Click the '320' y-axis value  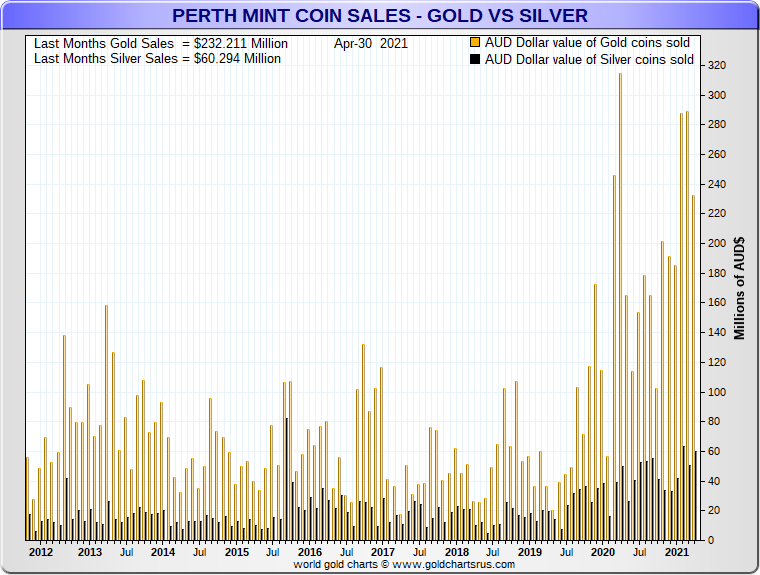(x=717, y=65)
